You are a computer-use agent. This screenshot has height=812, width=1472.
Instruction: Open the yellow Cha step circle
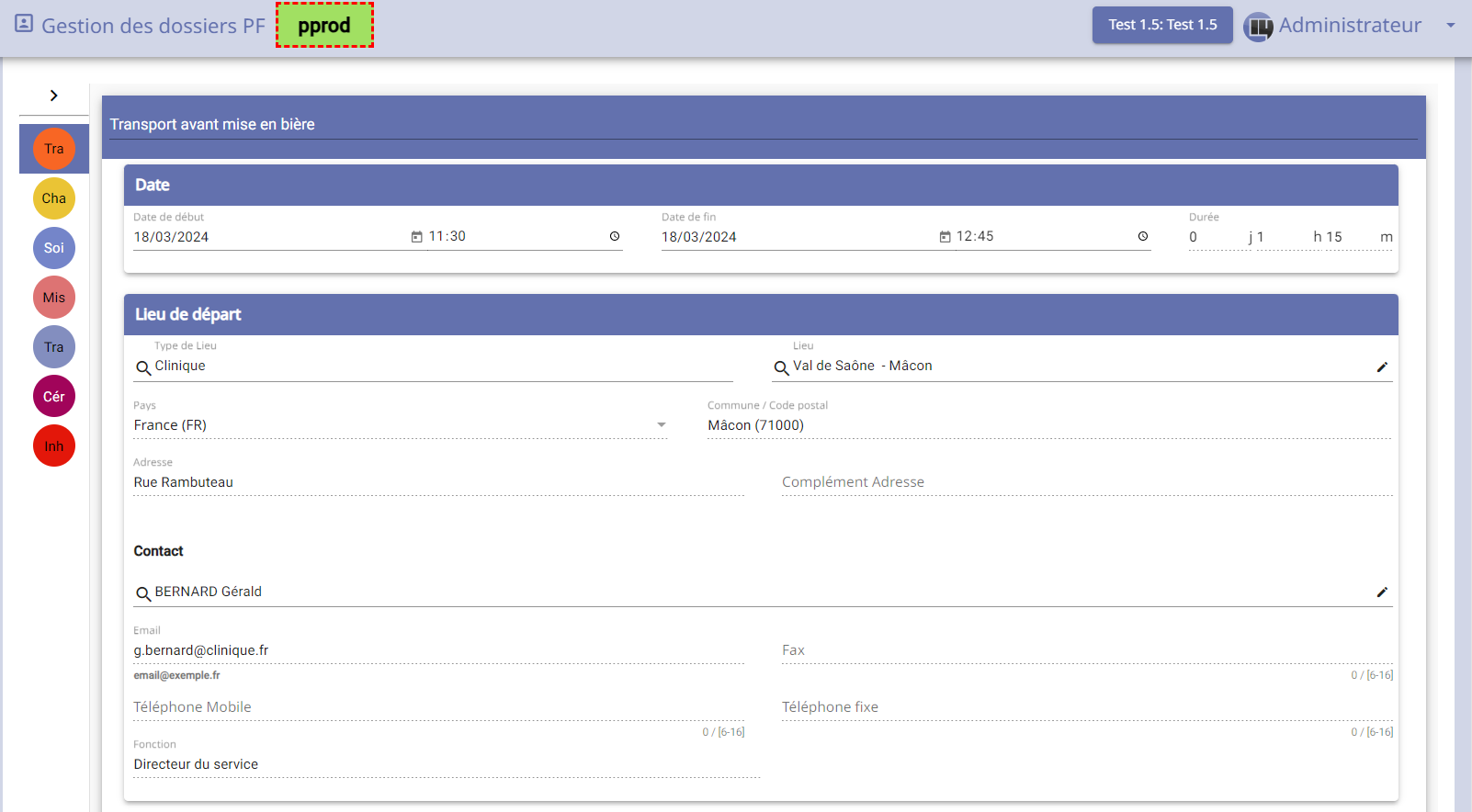[x=54, y=198]
